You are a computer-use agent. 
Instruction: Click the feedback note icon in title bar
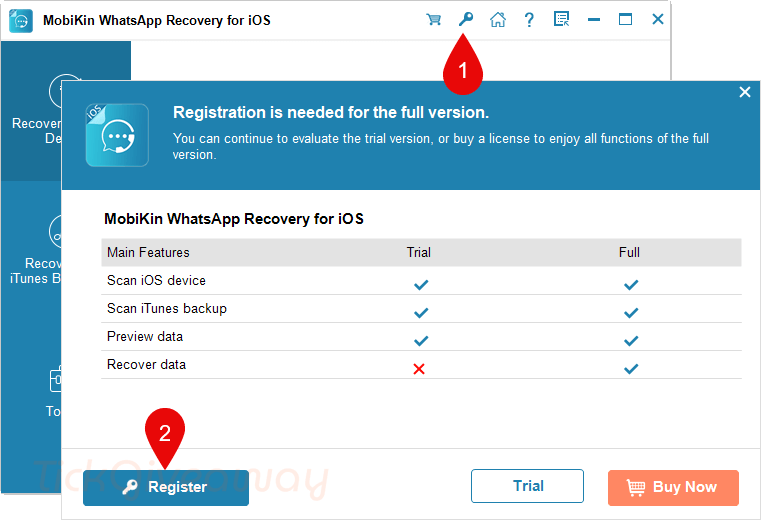coord(561,19)
